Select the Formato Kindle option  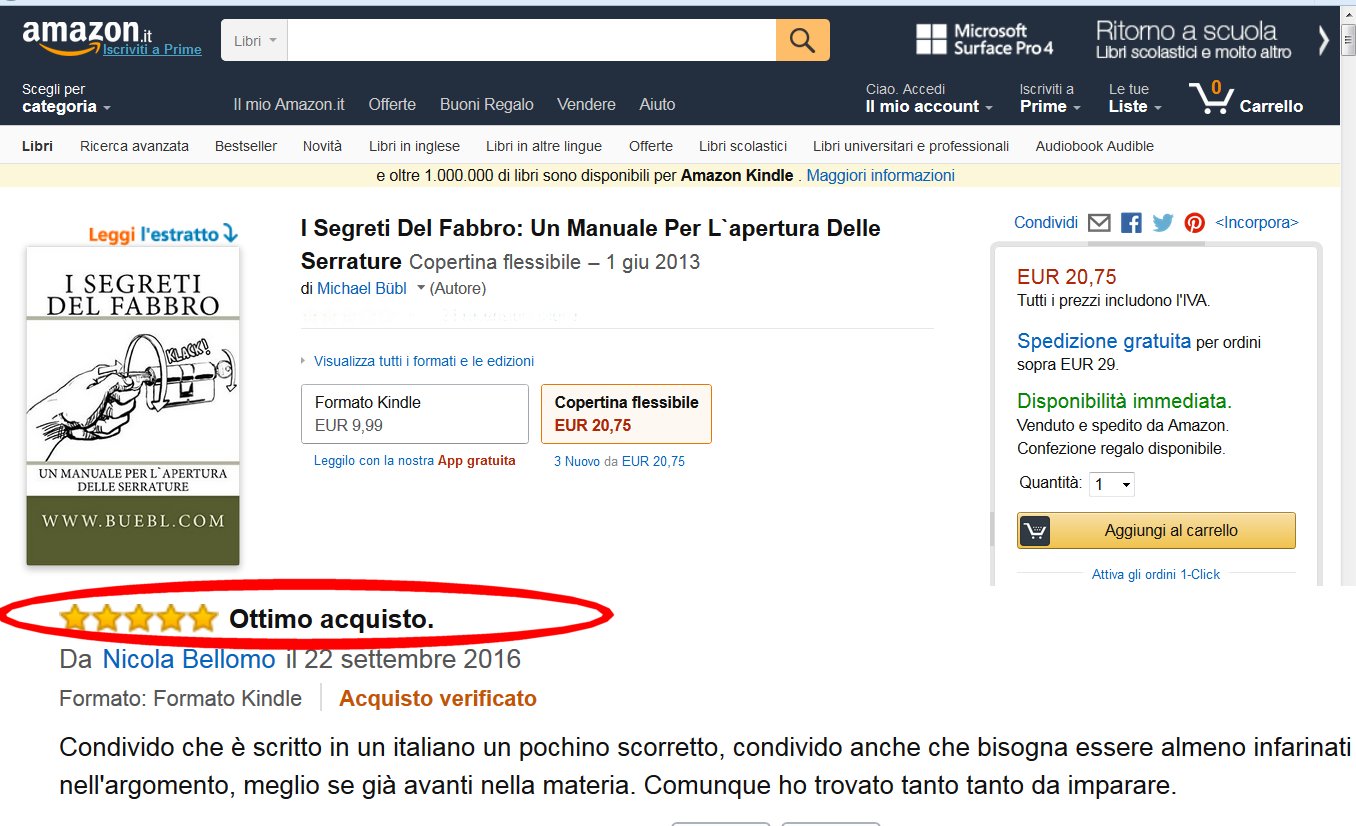[x=414, y=413]
